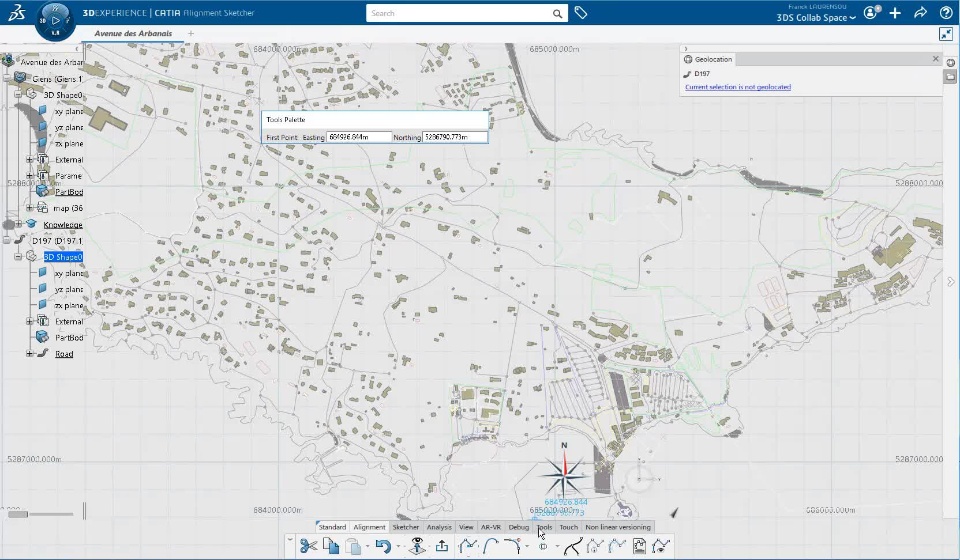Screen dimensions: 960x560
Task: Open the Tools tab
Action: [544, 527]
